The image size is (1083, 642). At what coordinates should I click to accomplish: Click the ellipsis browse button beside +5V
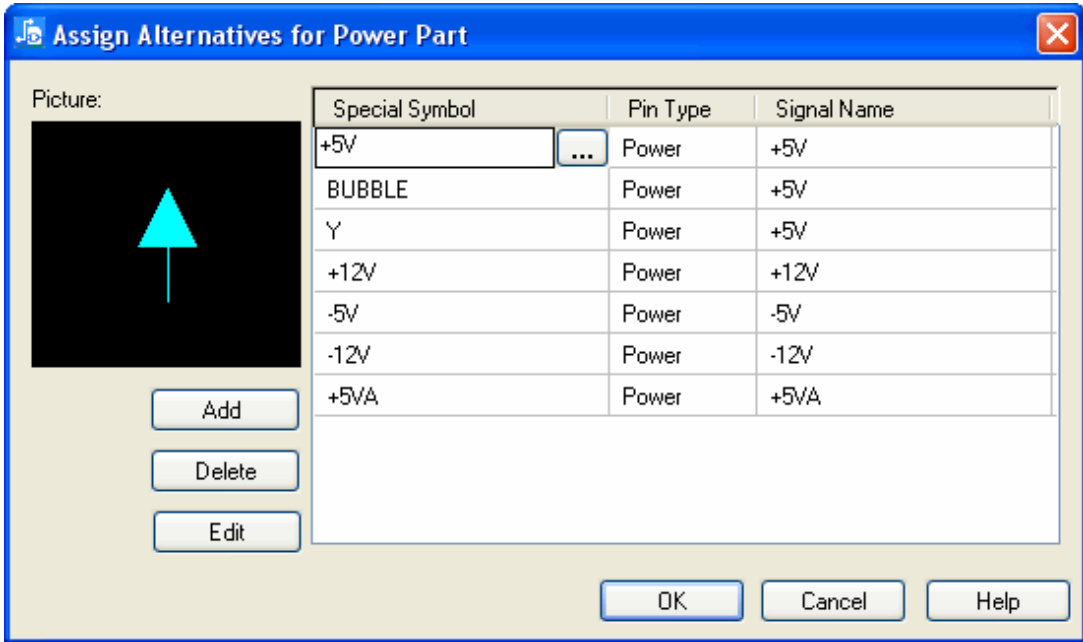click(582, 150)
